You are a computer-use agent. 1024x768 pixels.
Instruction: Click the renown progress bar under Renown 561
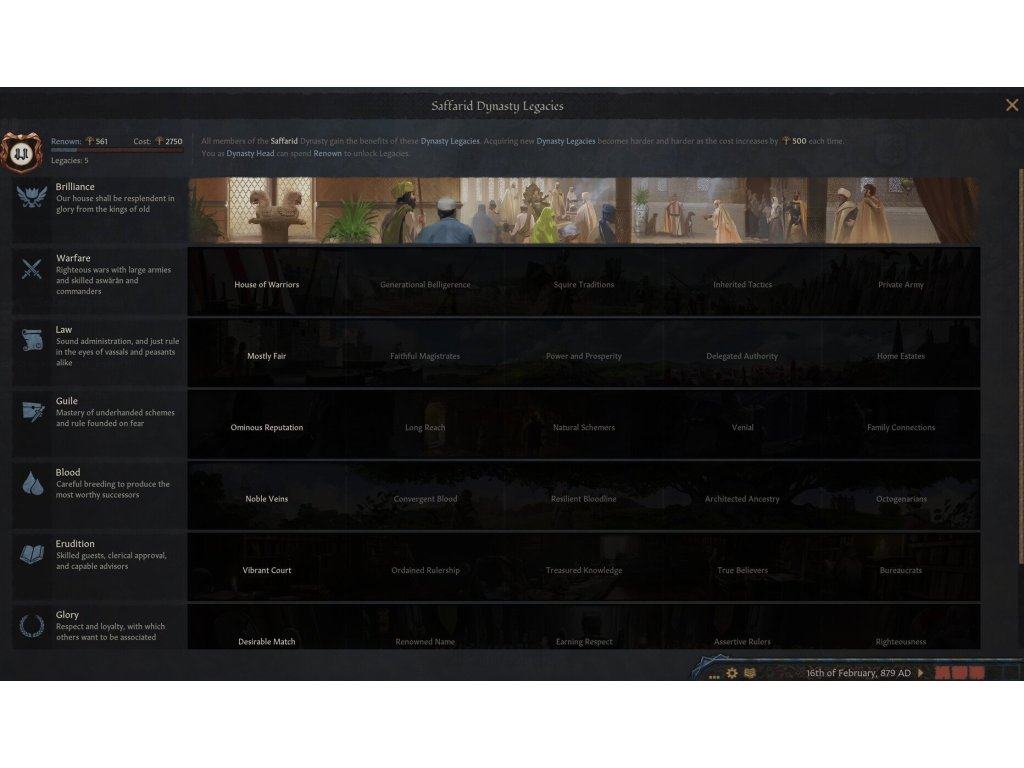pos(118,150)
